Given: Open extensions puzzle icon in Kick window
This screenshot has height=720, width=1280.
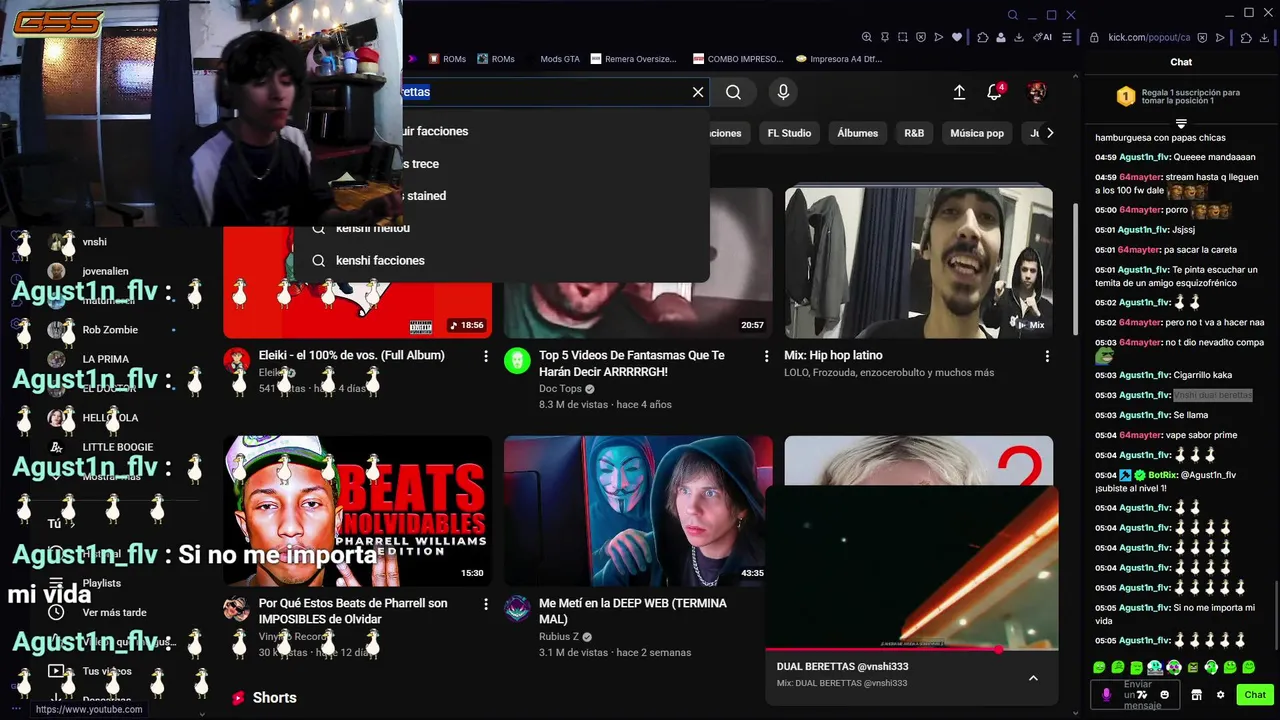Looking at the screenshot, I should (1246, 38).
